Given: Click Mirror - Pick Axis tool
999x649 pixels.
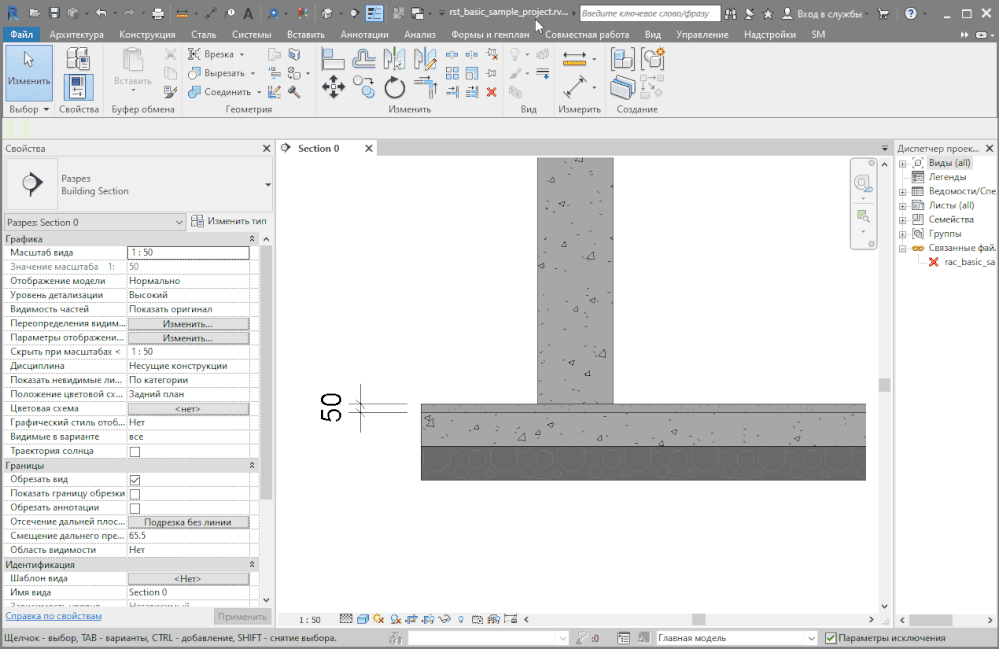Looking at the screenshot, I should click(x=394, y=59).
